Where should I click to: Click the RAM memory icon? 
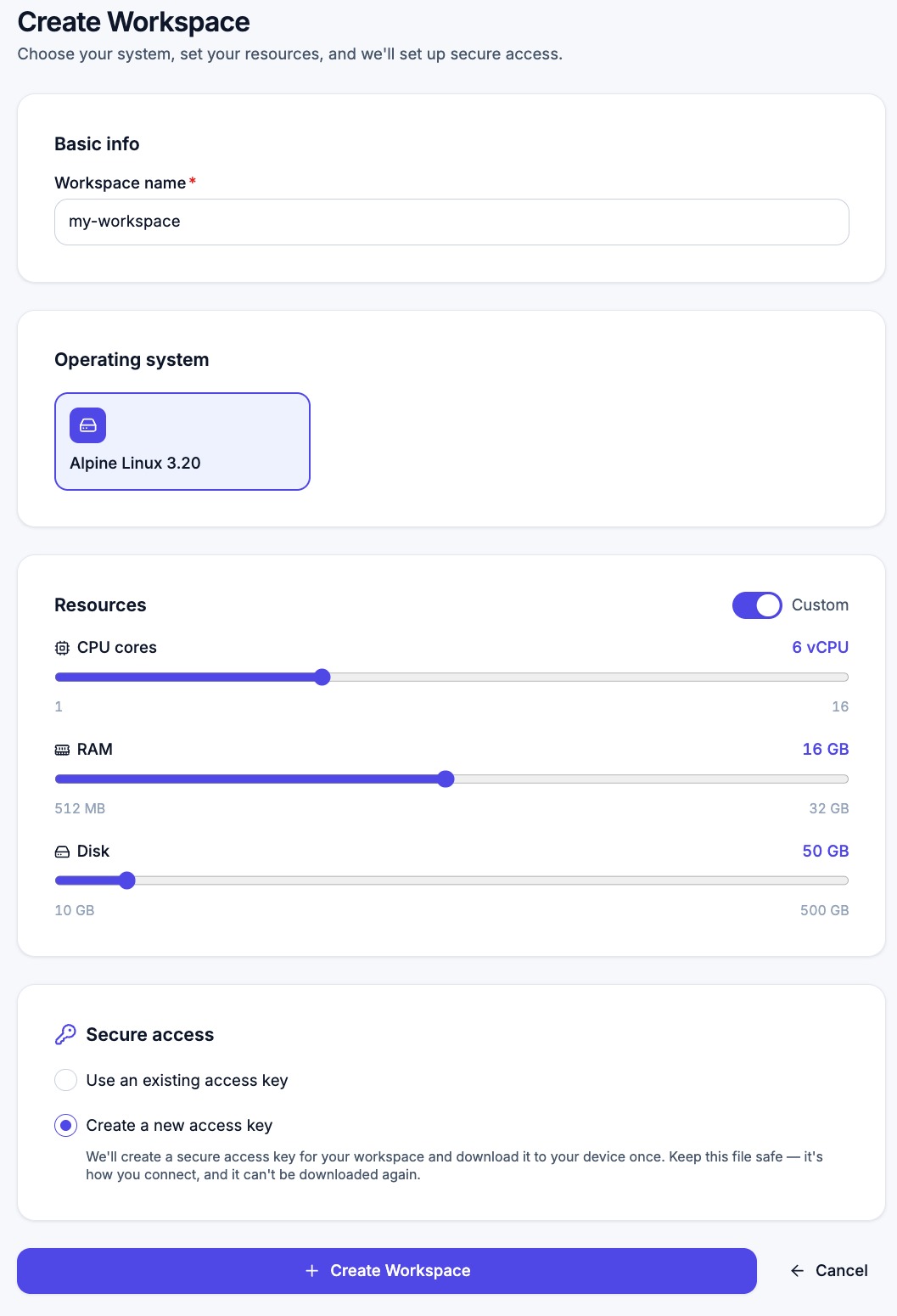pos(62,750)
